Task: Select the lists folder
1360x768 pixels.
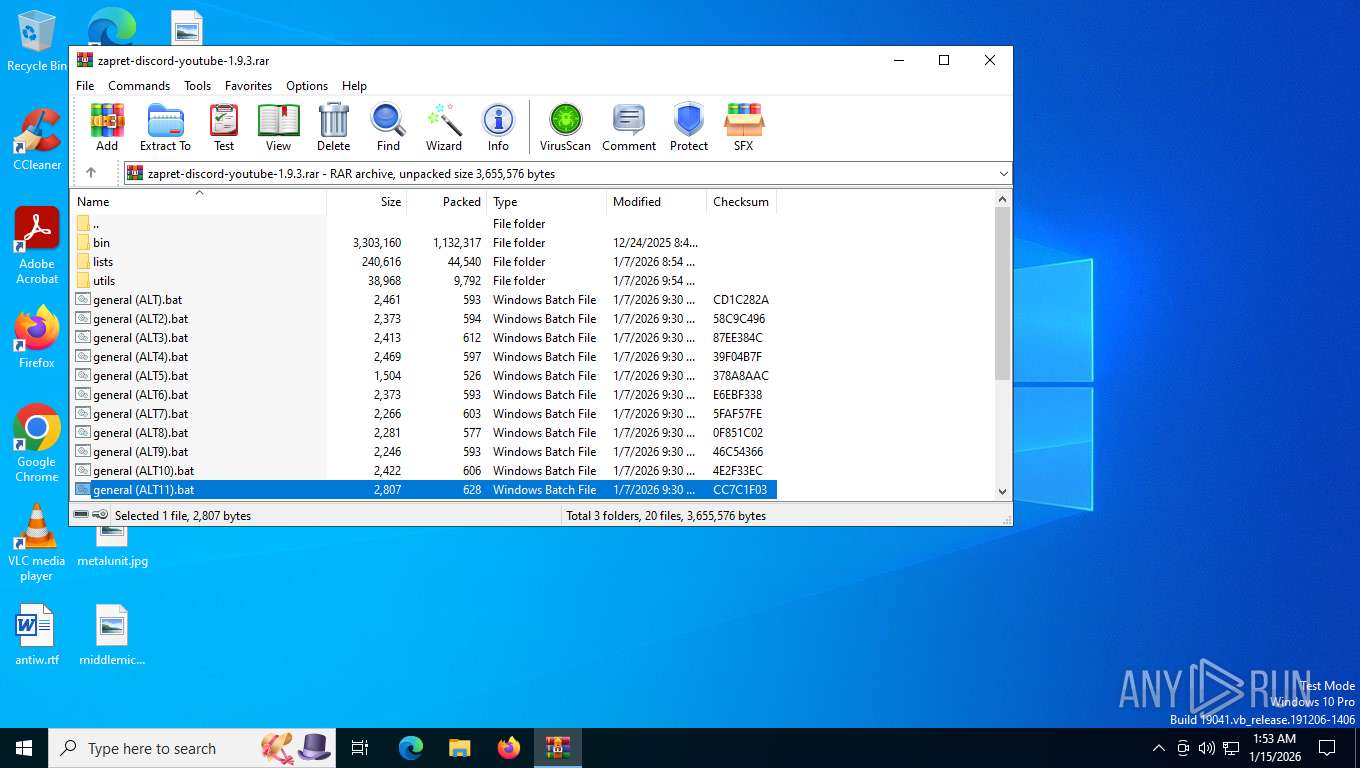Action: point(424,262)
